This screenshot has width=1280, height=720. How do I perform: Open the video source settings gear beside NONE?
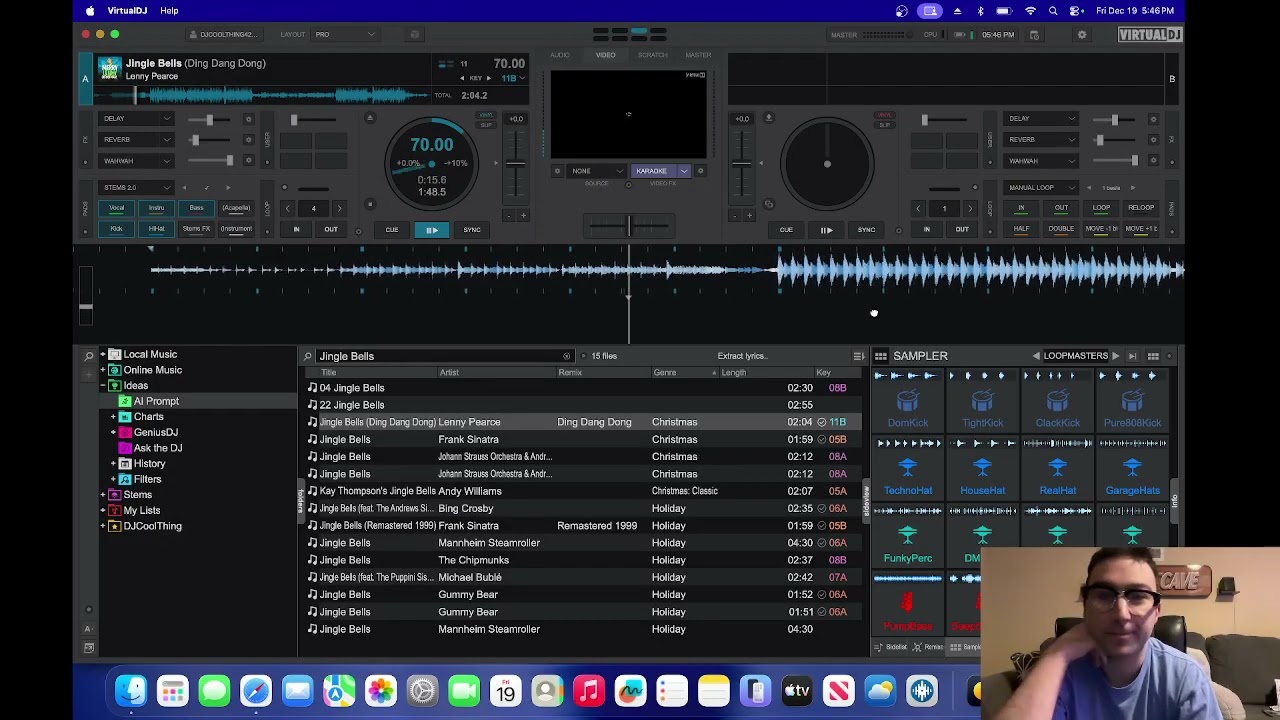pyautogui.click(x=557, y=171)
